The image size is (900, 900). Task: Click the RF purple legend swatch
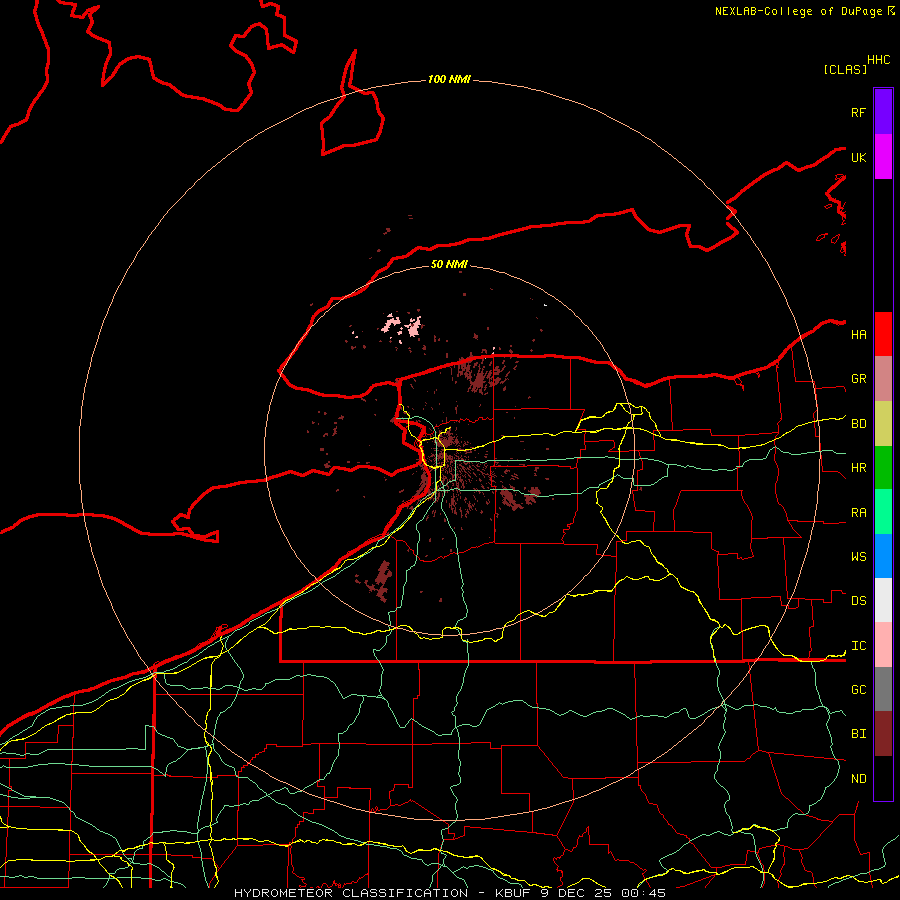tap(883, 112)
